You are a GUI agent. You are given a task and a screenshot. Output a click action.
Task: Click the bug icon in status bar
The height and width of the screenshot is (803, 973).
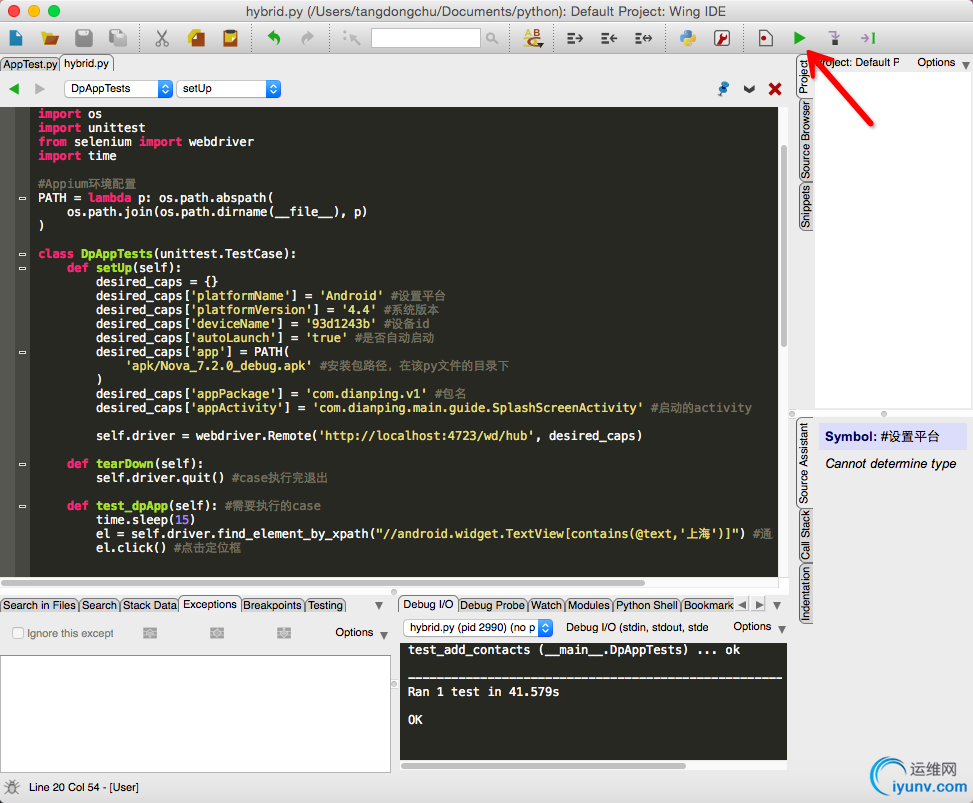pos(12,787)
